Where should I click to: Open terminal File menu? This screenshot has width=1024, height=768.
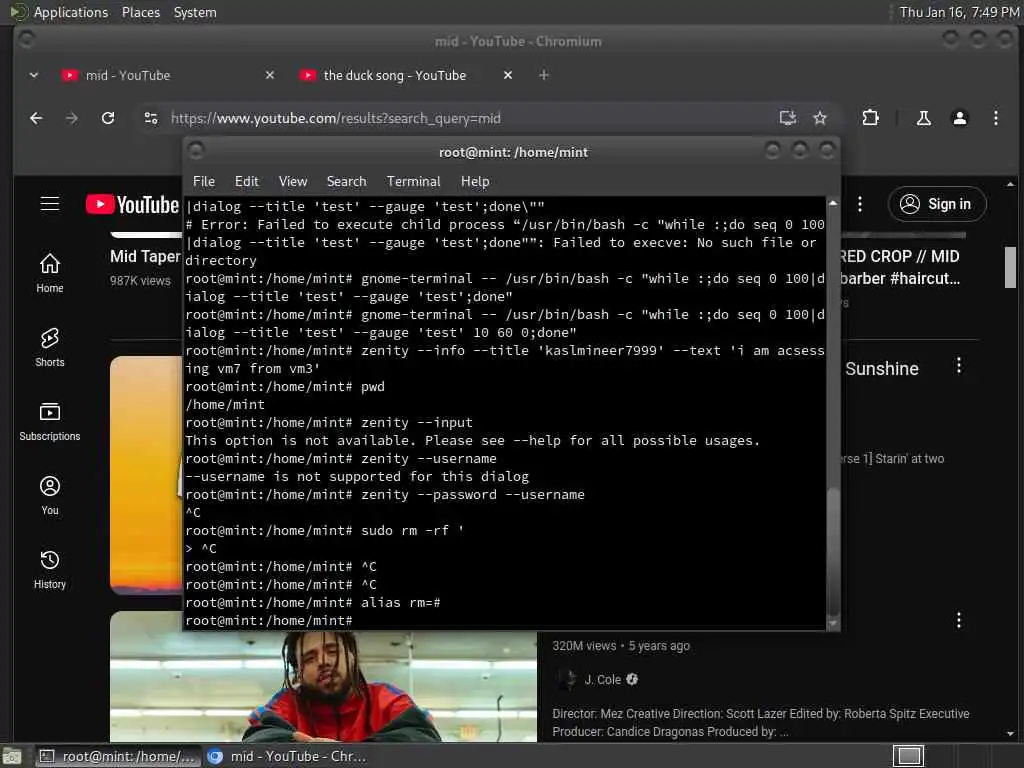pos(204,182)
